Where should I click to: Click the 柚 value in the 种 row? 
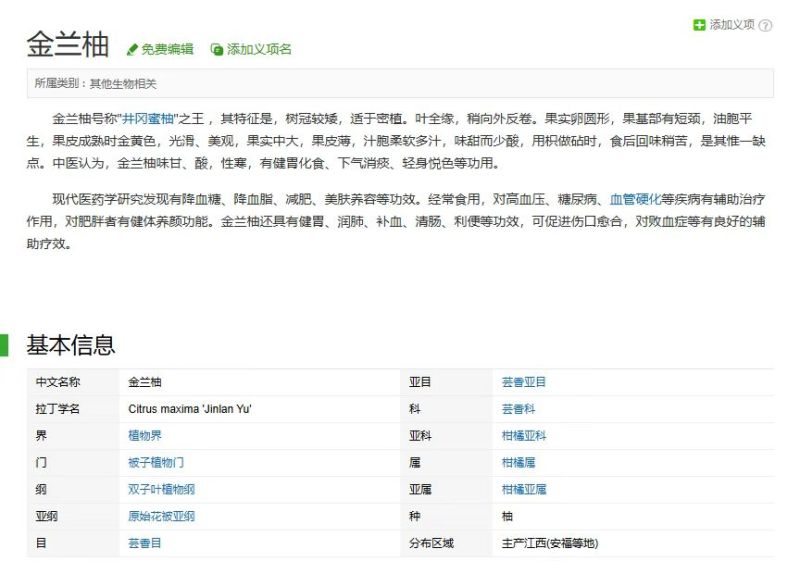pos(507,516)
